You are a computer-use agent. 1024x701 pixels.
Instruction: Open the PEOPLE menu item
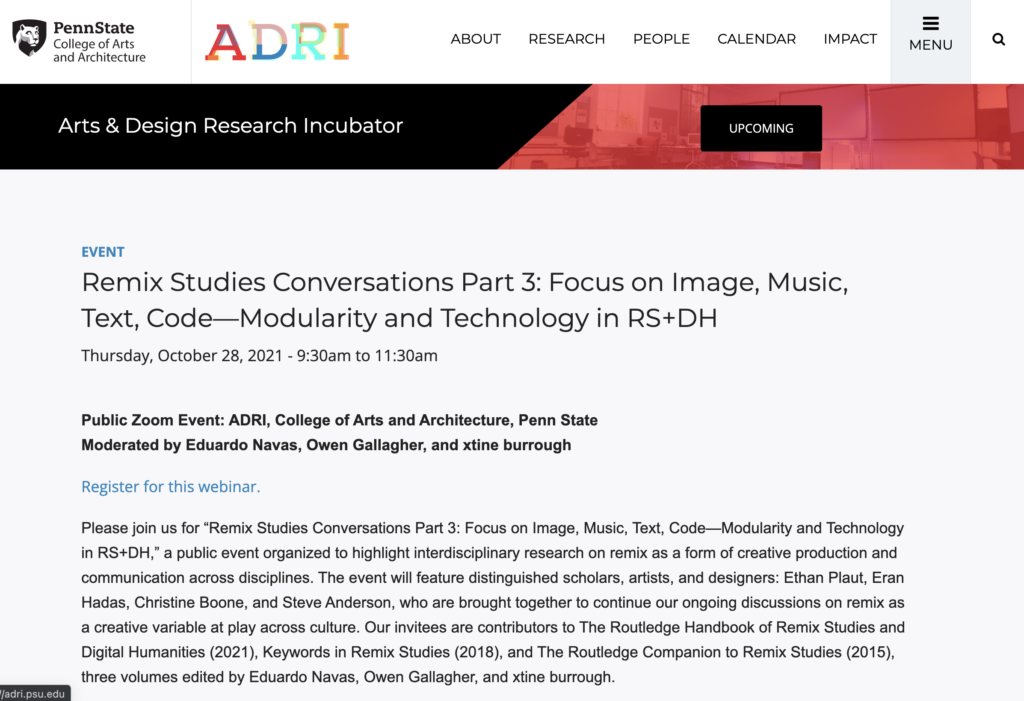coord(661,39)
